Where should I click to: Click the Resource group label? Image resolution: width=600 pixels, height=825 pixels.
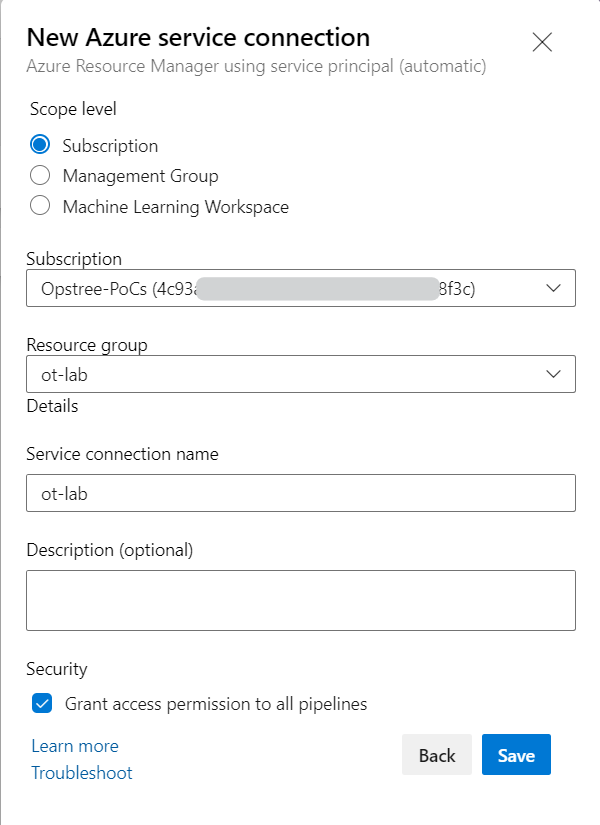click(87, 345)
